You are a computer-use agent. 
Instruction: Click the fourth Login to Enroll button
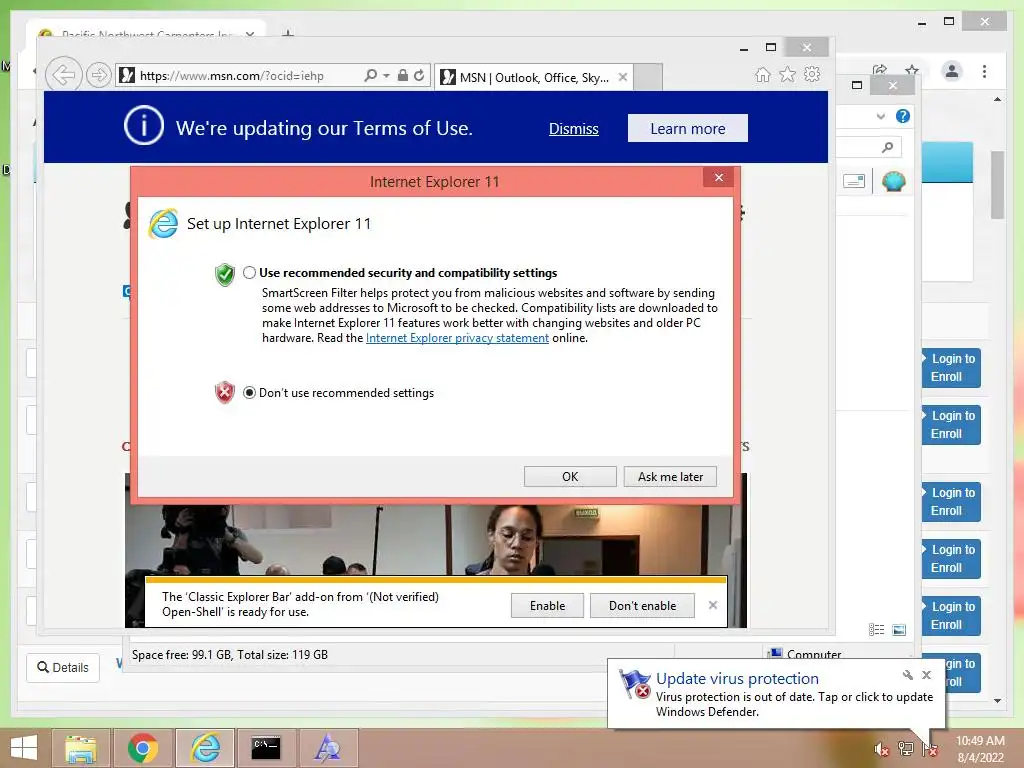click(952, 558)
